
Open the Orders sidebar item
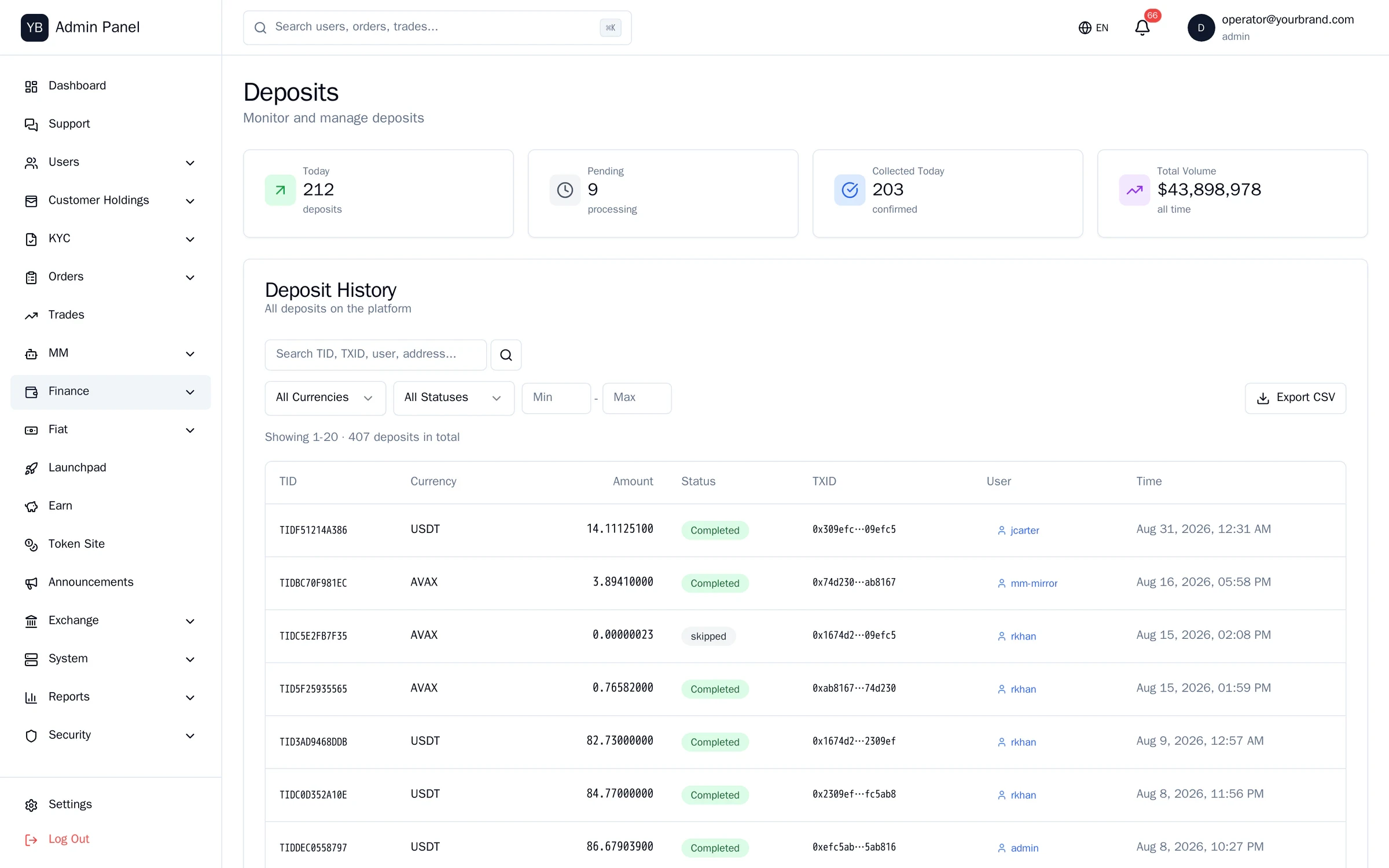coord(111,277)
